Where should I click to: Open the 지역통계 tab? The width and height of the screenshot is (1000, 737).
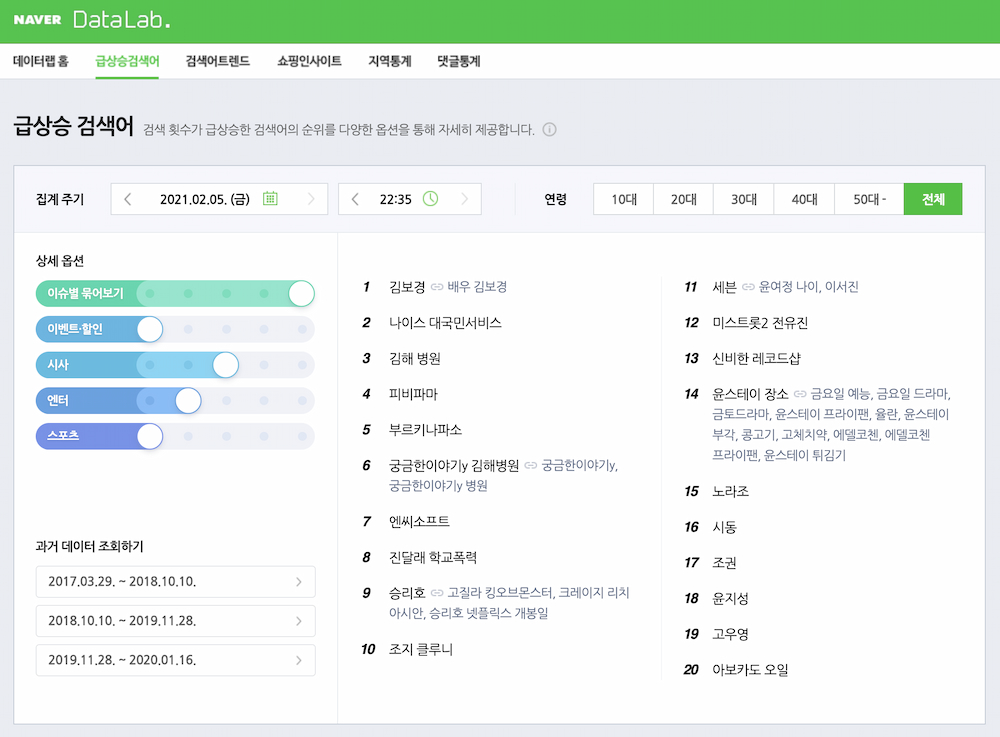click(x=390, y=61)
